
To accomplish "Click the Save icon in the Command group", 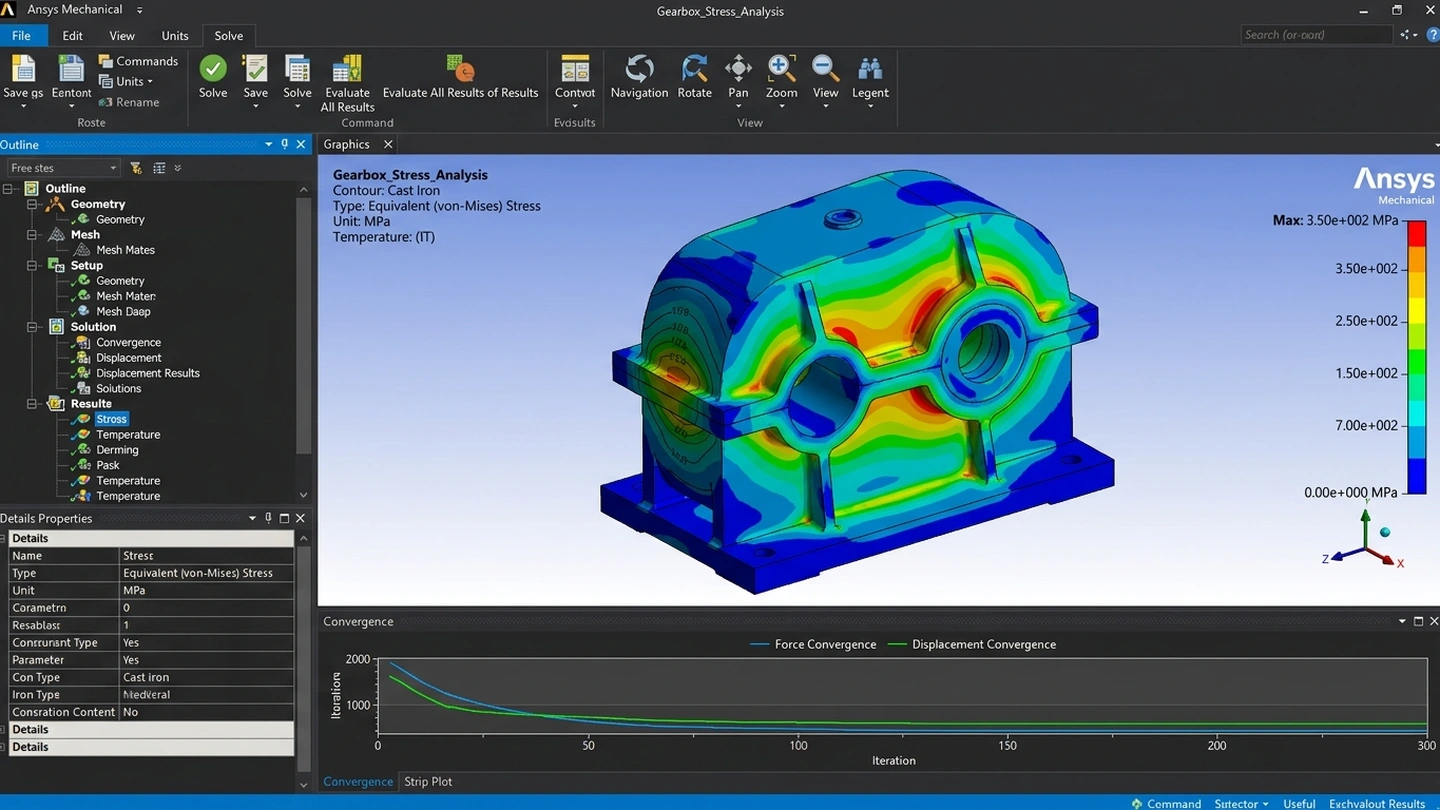I will click(255, 69).
